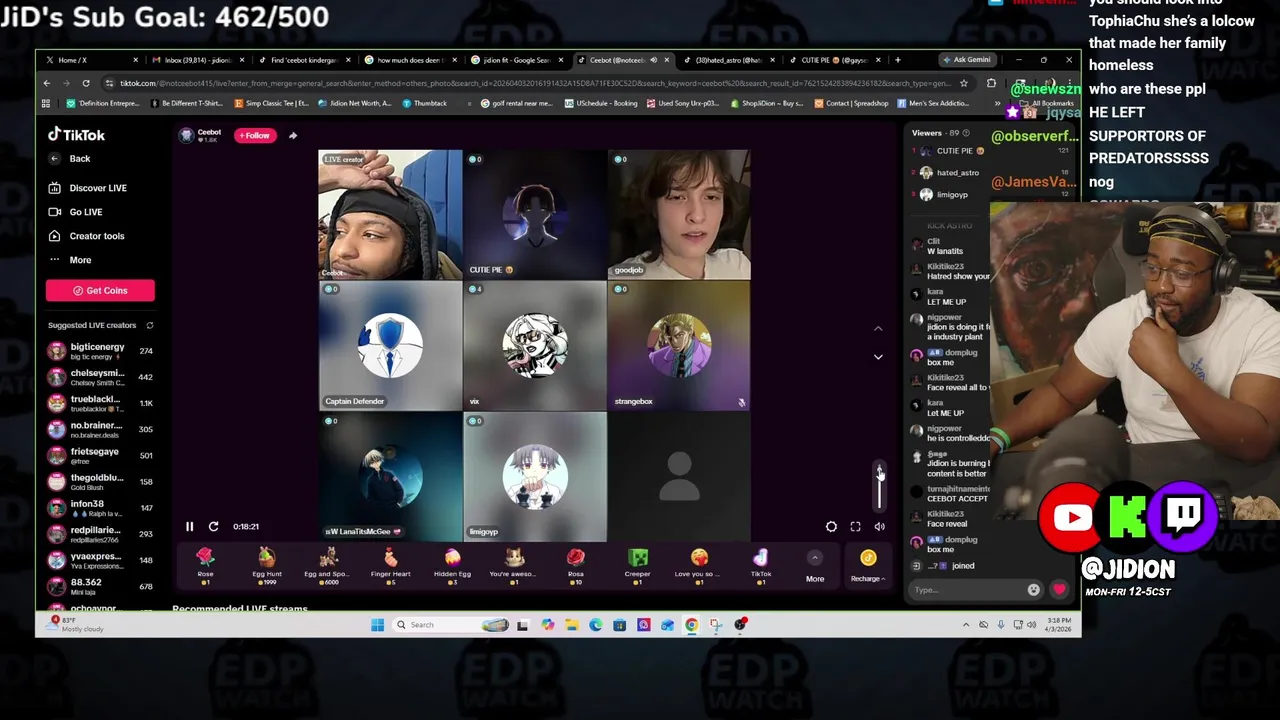This screenshot has width=1280, height=720.
Task: Send the Creeper gift
Action: (x=638, y=565)
